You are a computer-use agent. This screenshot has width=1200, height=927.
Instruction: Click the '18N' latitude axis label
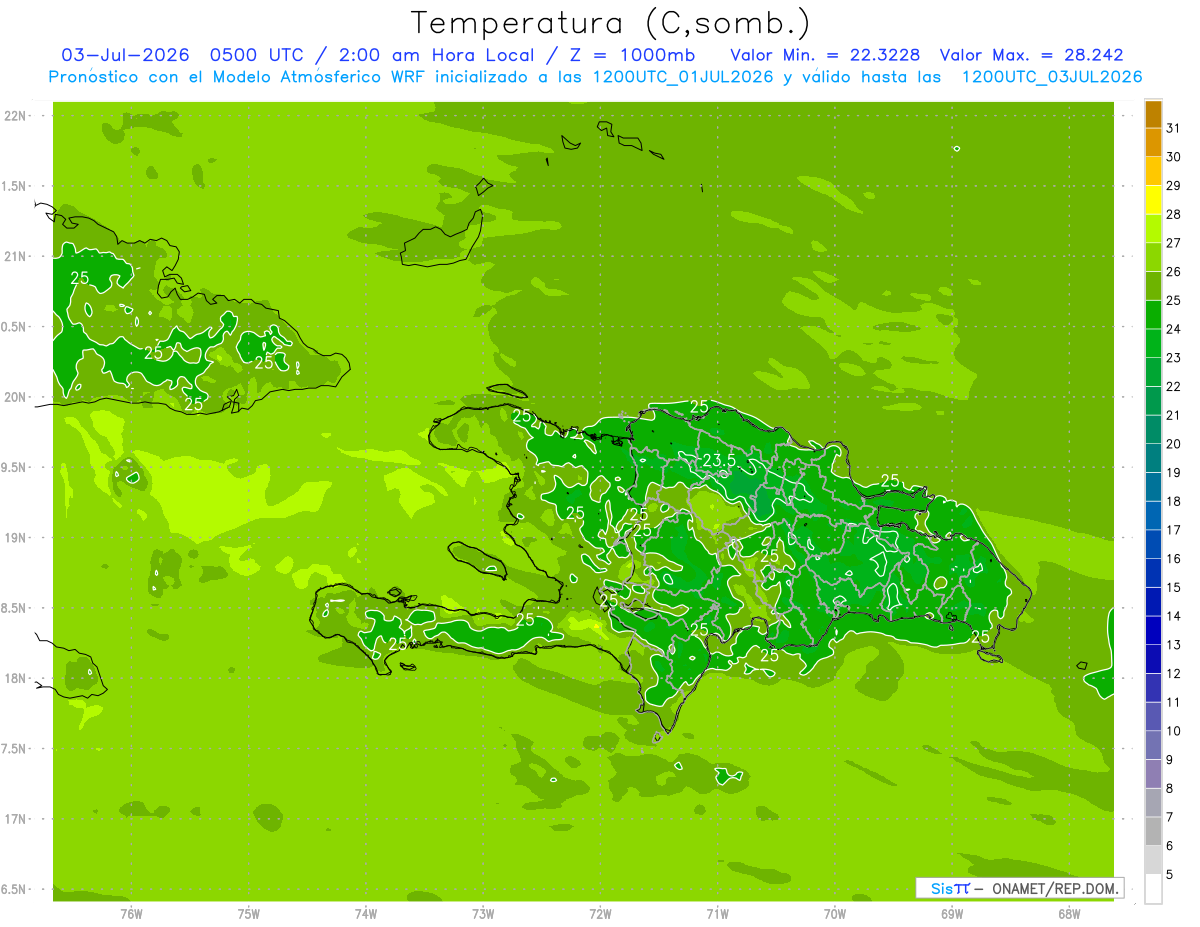[15, 678]
